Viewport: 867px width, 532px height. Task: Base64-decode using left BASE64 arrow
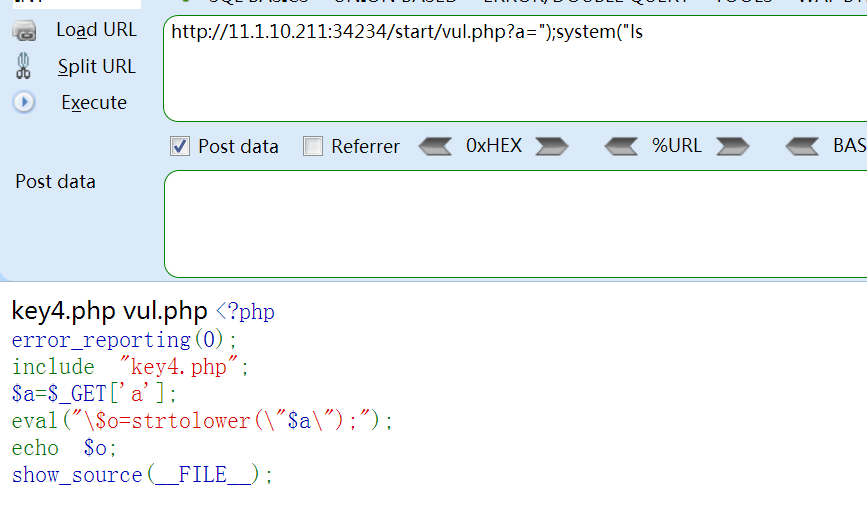coord(802,147)
